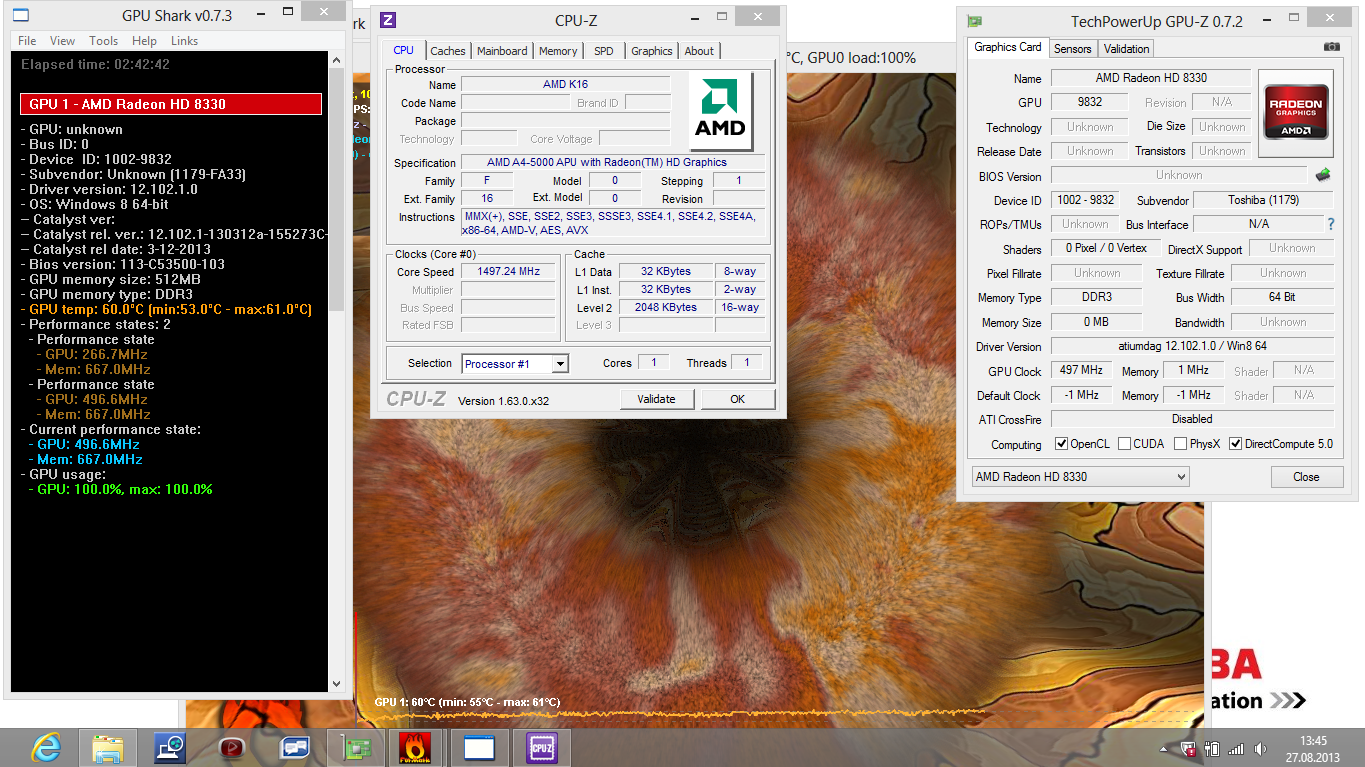Click the Core Speed value 1497.24 MHz
1365x767 pixels.
pos(509,272)
